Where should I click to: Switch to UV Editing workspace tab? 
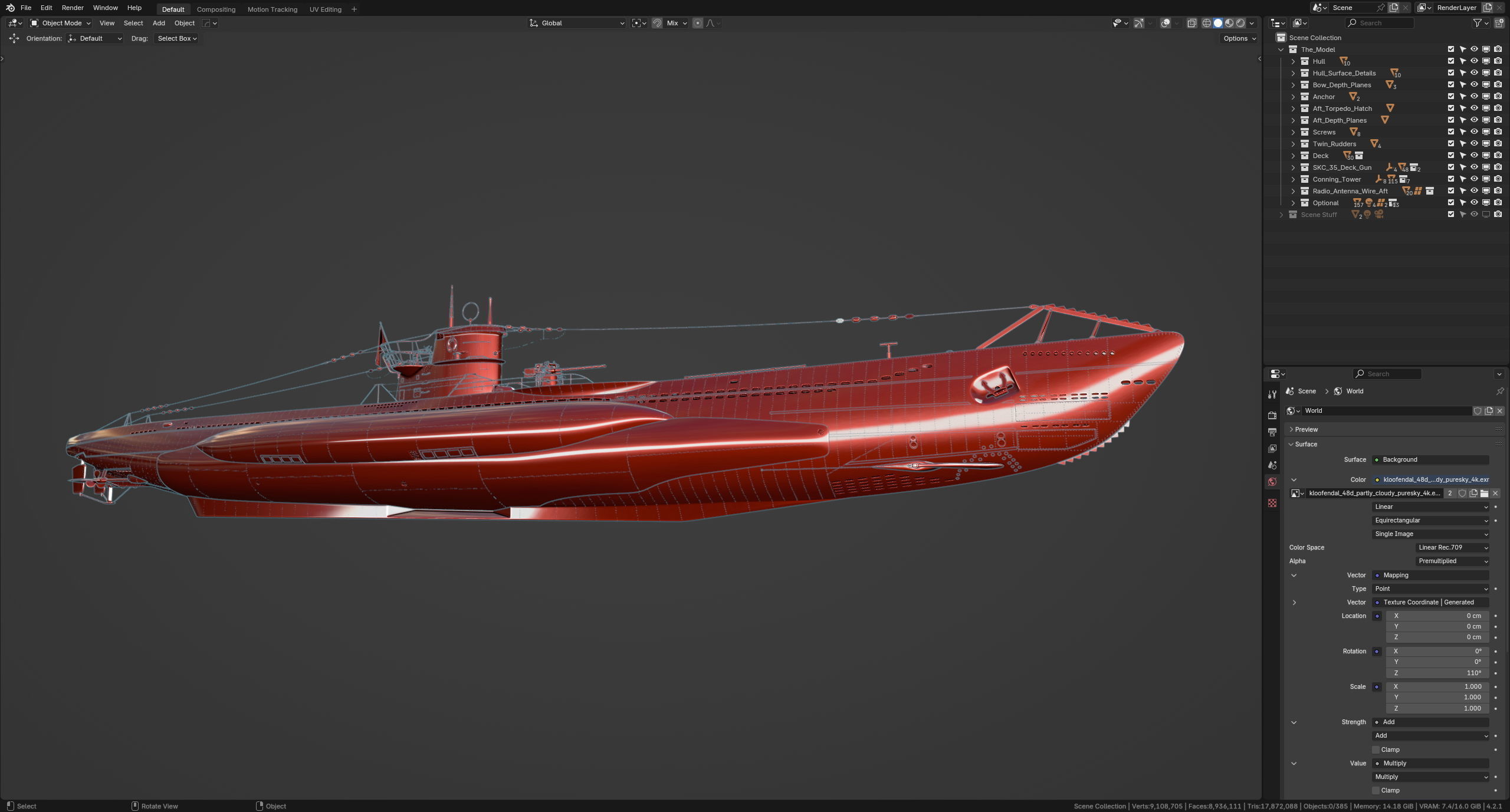tap(326, 9)
